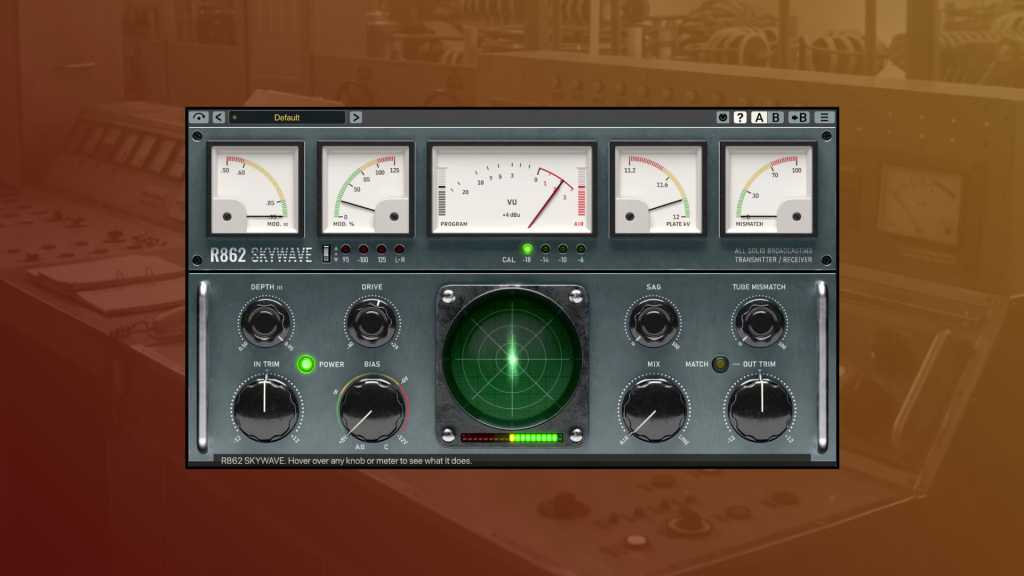This screenshot has height=576, width=1024.
Task: Click the 125 modulation lamp
Action: point(381,249)
